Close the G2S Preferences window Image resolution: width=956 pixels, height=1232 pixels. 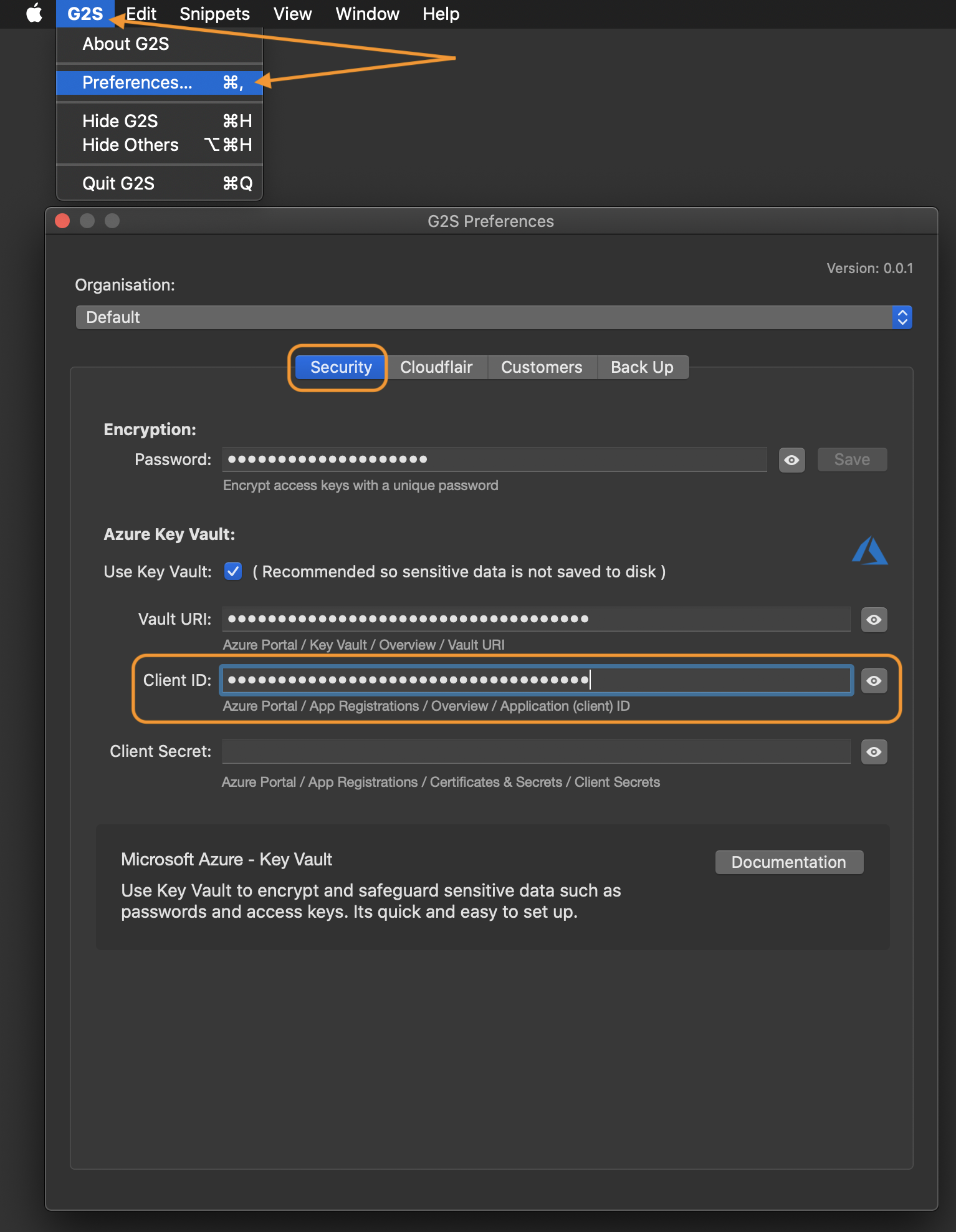(62, 221)
